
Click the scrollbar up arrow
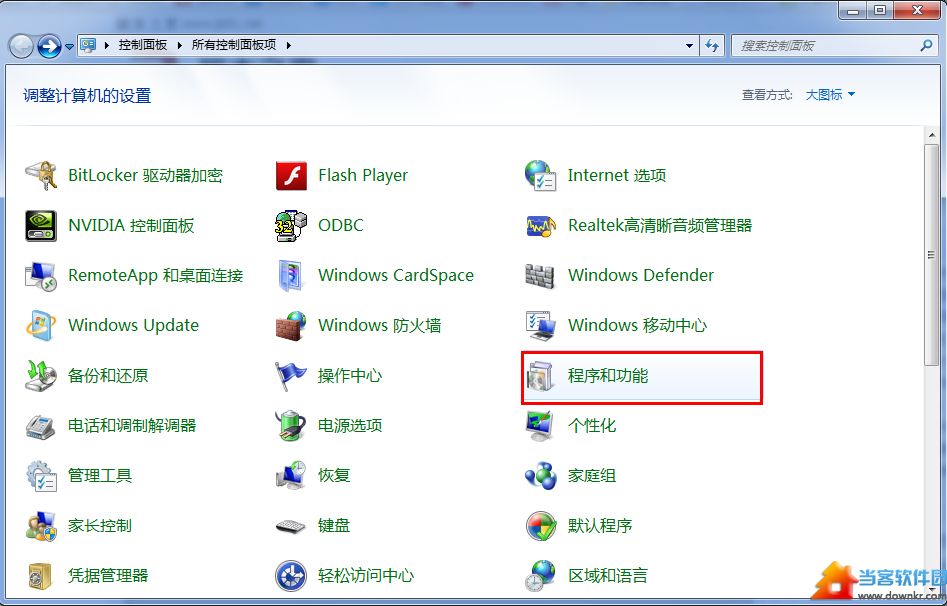tap(932, 135)
